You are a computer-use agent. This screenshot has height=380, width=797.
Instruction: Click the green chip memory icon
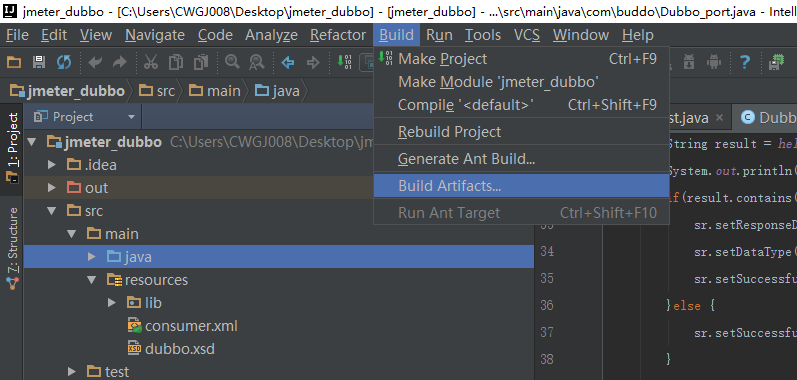pyautogui.click(x=776, y=62)
